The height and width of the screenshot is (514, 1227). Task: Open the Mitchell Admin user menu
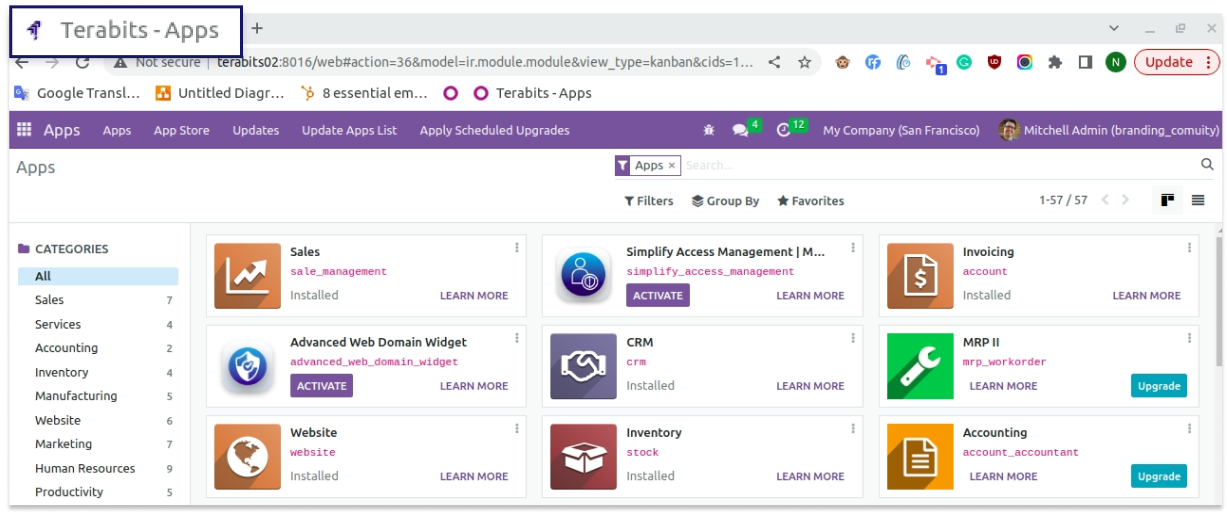tap(1109, 130)
